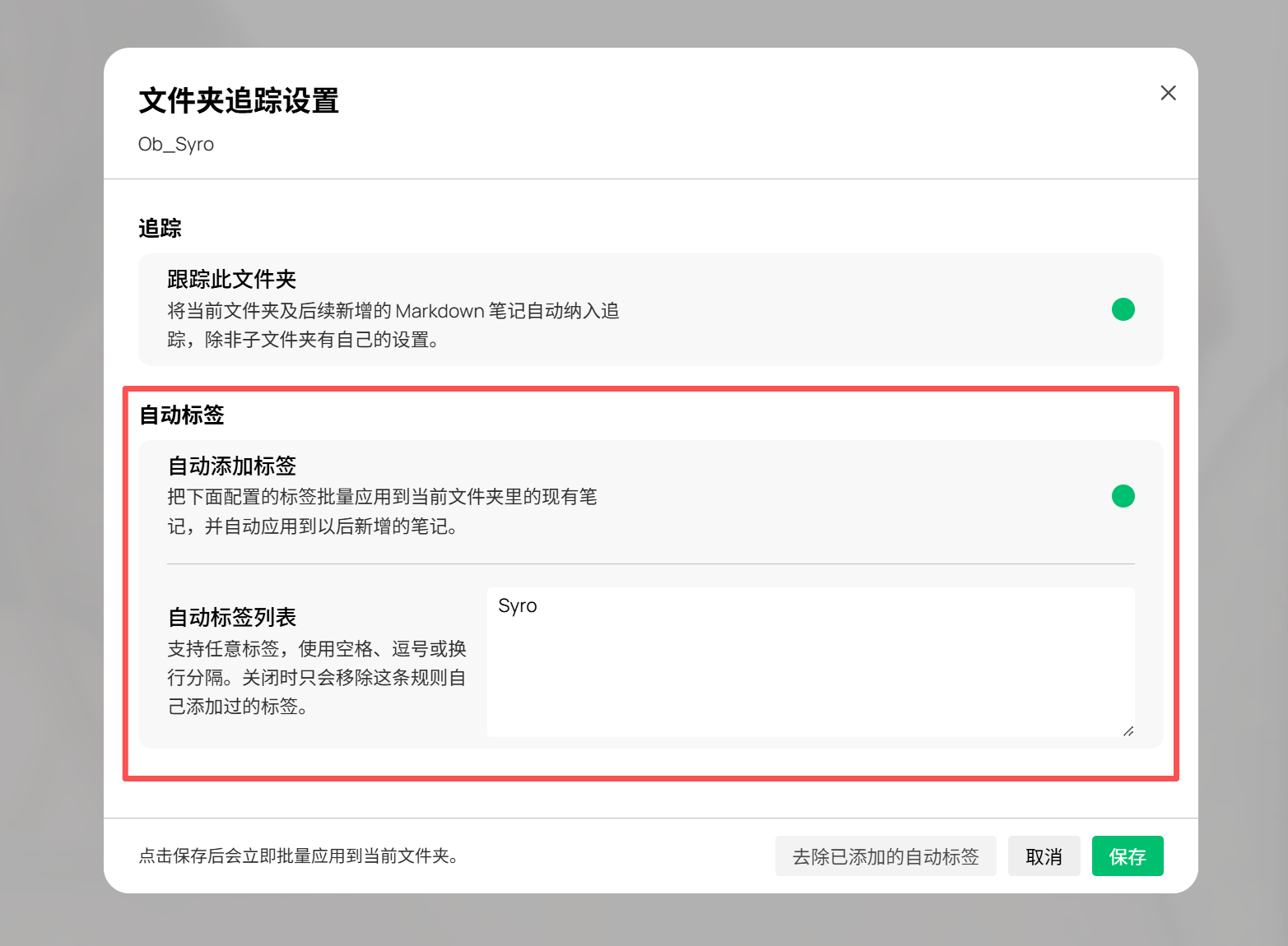The width and height of the screenshot is (1288, 946).
Task: Close the 文件夹追踪设置 dialog with the X
Action: click(x=1168, y=93)
